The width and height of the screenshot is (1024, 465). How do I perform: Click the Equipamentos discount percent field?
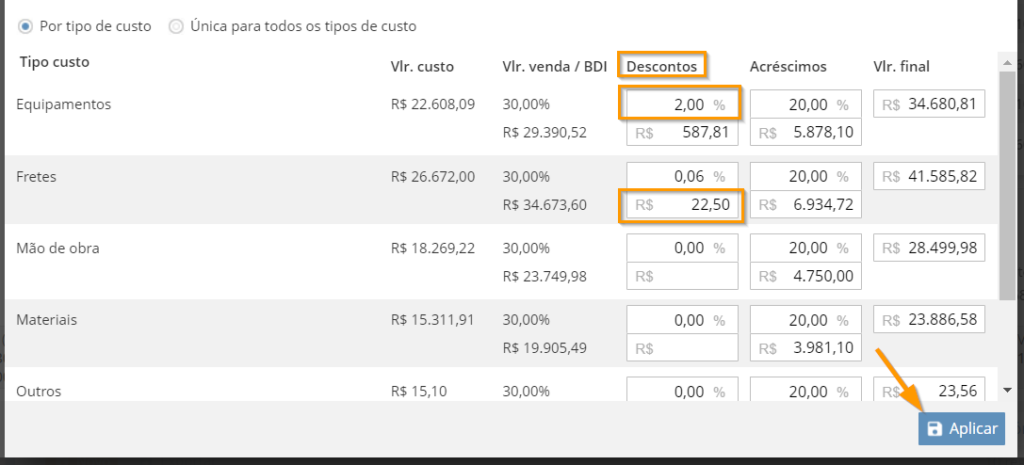tap(682, 104)
